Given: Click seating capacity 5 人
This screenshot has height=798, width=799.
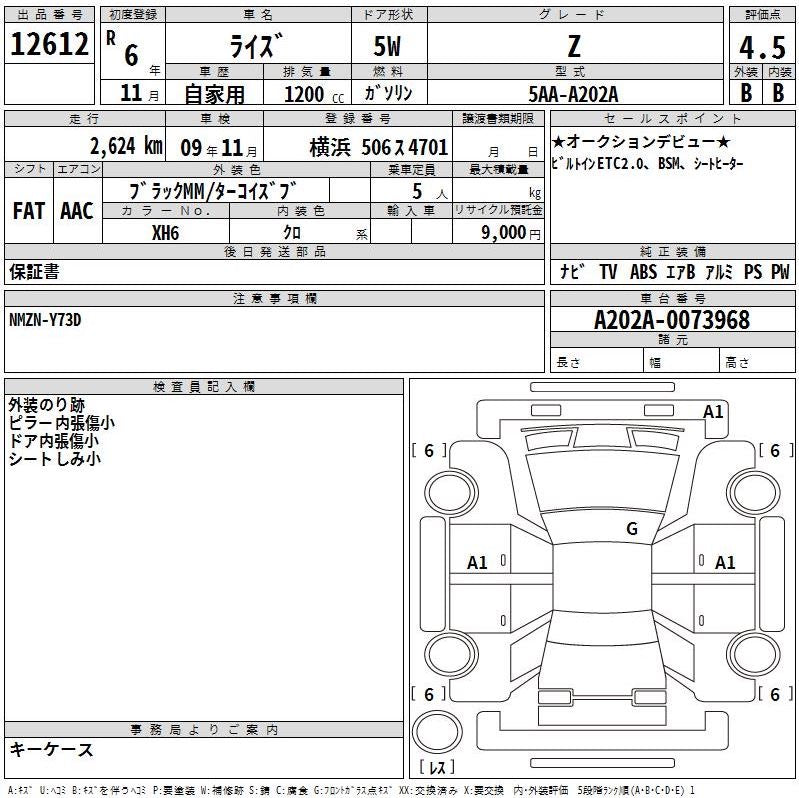Looking at the screenshot, I should pyautogui.click(x=430, y=192).
